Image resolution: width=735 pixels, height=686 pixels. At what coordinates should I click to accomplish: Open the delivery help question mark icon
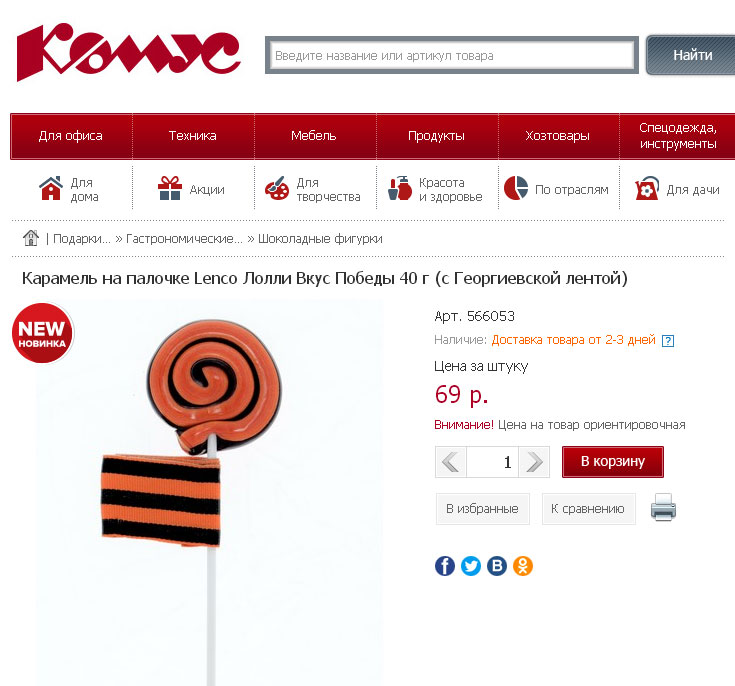[x=668, y=341]
